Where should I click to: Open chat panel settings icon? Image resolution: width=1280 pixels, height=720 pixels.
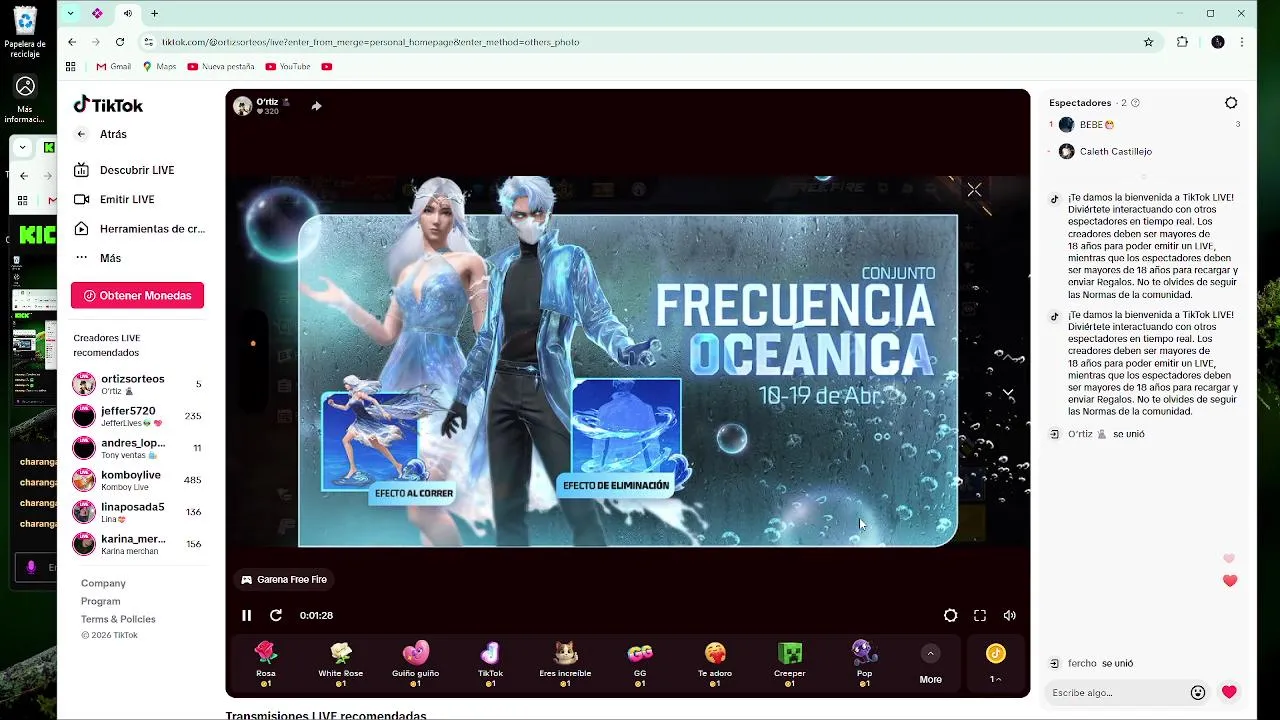(x=1231, y=103)
